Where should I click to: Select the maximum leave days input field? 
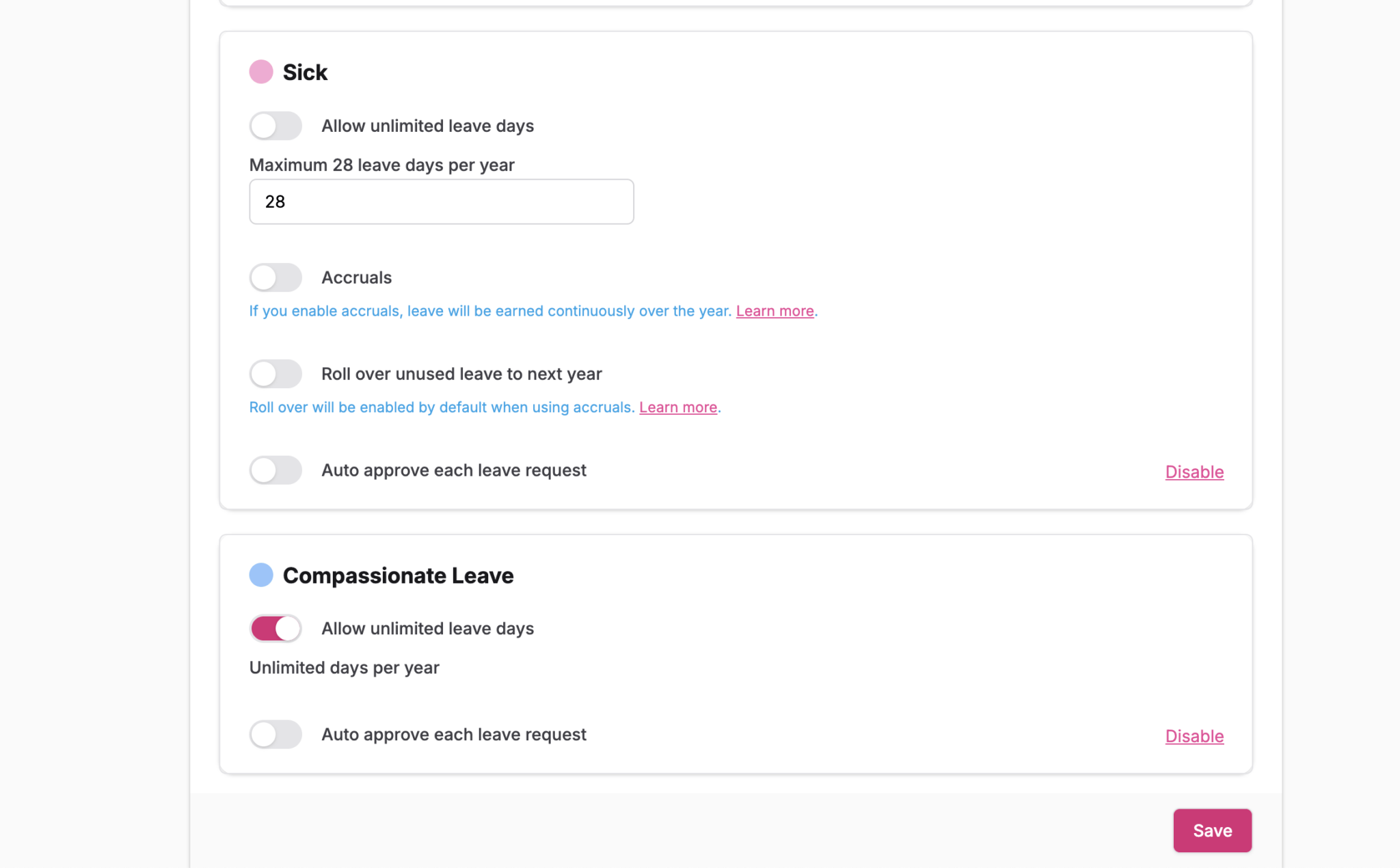click(x=441, y=201)
